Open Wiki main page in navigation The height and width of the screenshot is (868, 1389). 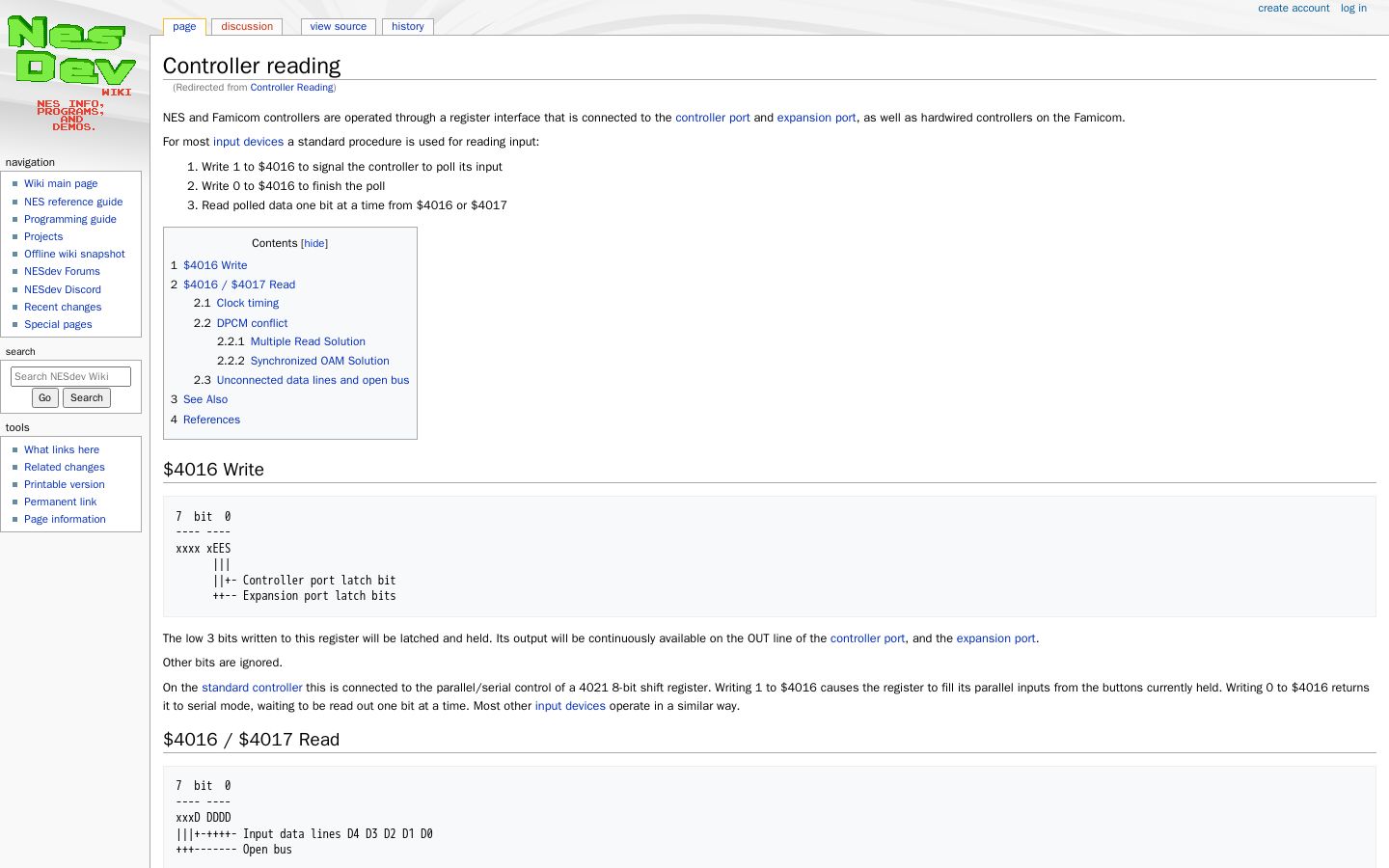61,183
